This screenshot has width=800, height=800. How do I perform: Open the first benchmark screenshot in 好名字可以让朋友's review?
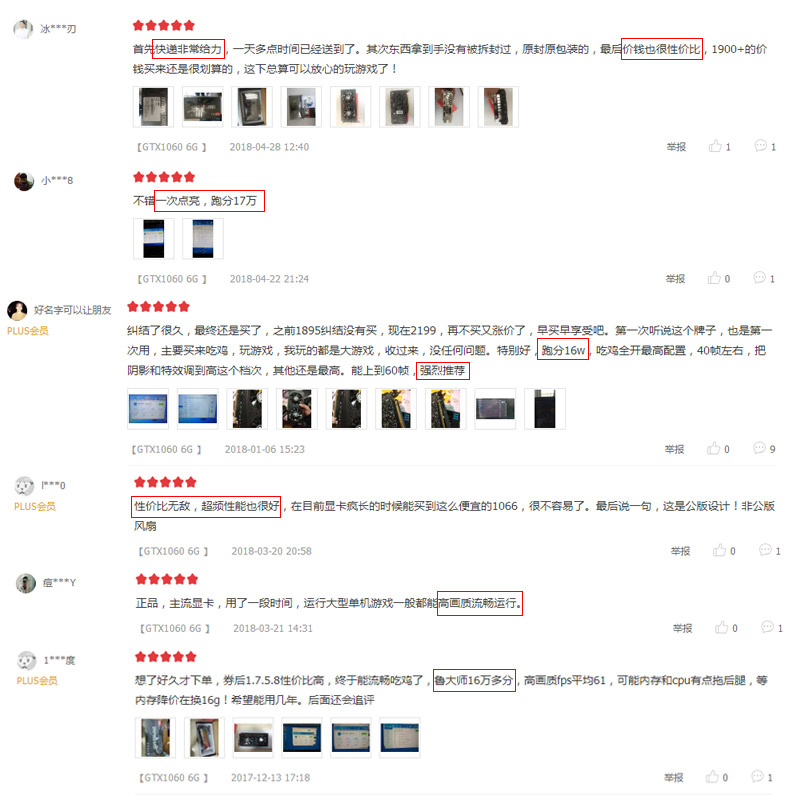[147, 409]
